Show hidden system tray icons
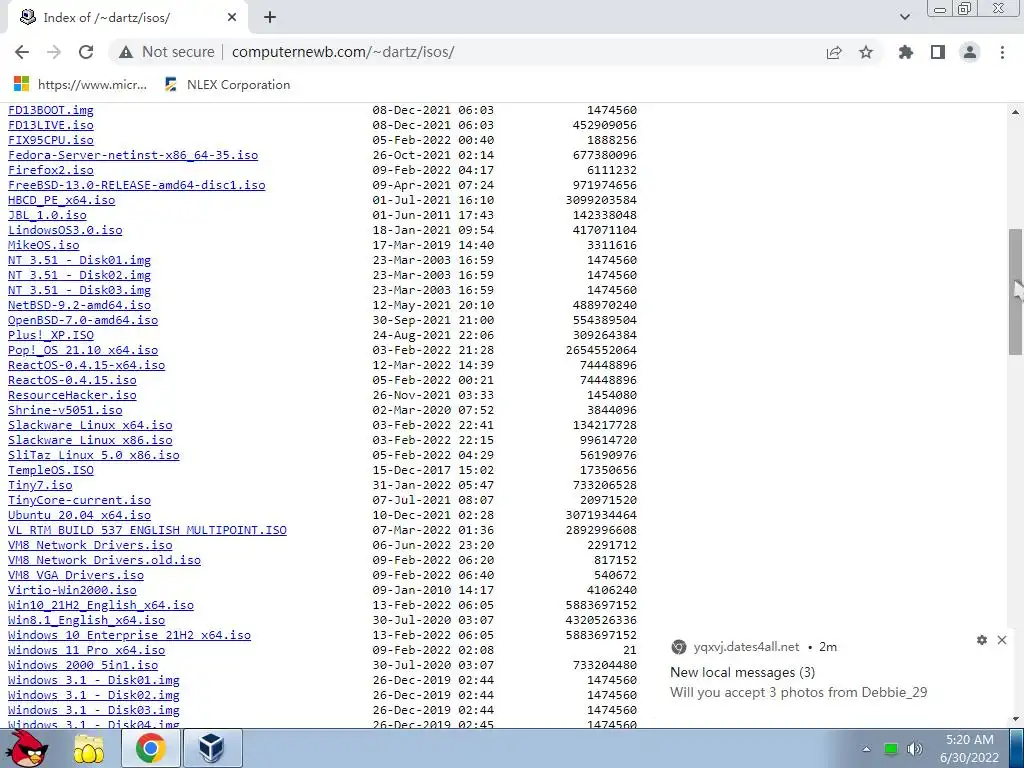The image size is (1024, 768). click(866, 749)
